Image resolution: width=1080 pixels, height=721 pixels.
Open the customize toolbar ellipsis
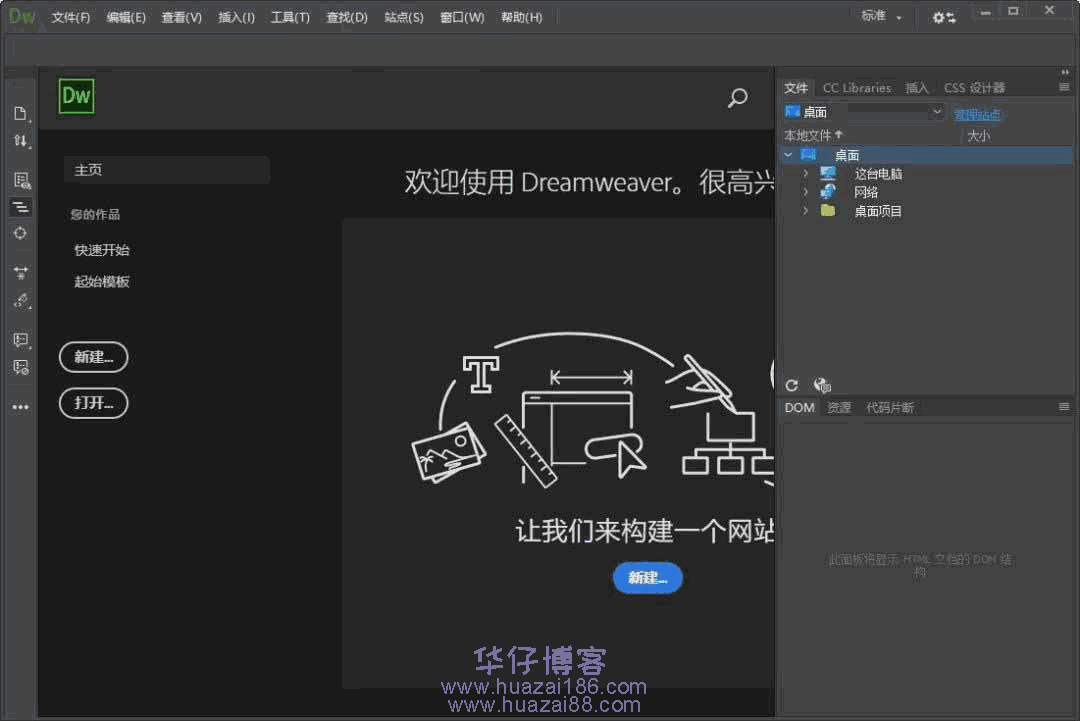pos(20,407)
